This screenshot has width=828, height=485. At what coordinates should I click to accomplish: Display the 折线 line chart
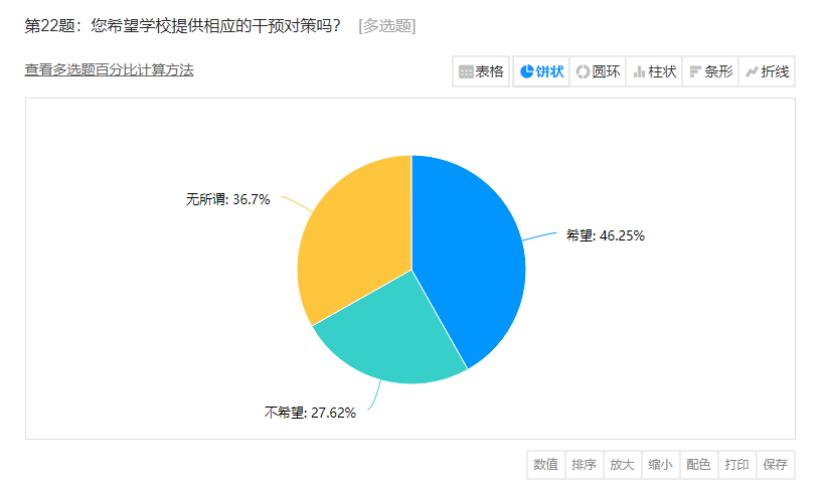point(766,72)
